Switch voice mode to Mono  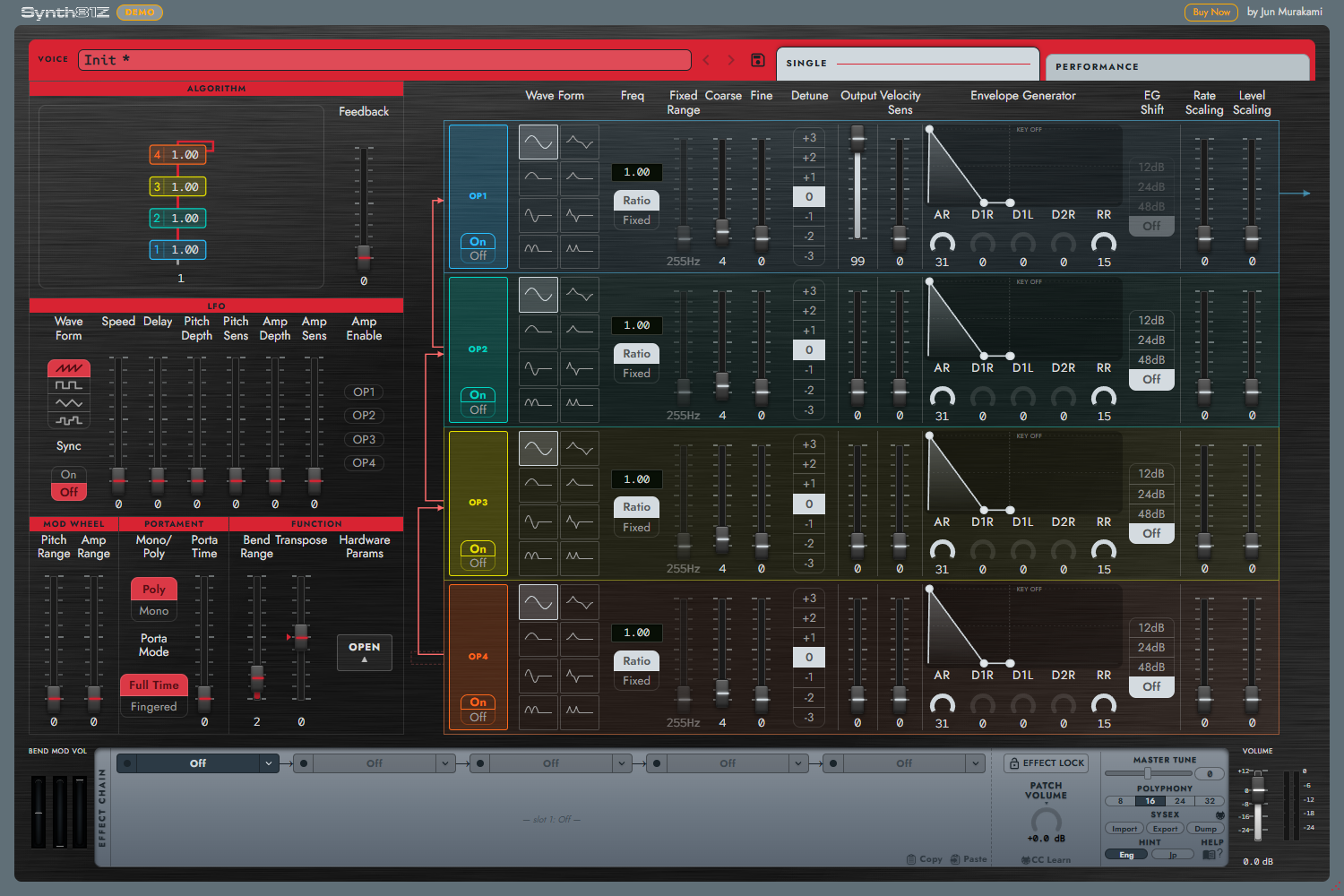pyautogui.click(x=154, y=611)
